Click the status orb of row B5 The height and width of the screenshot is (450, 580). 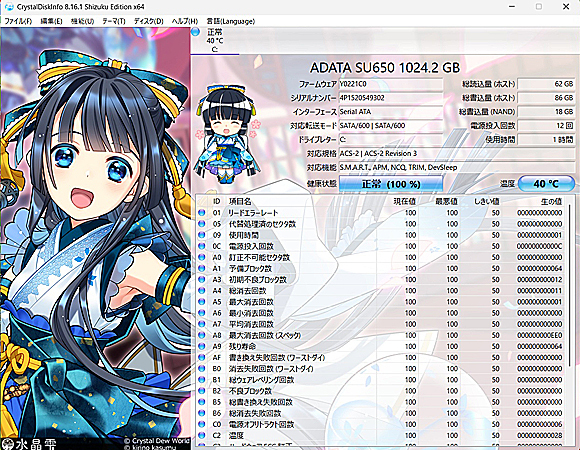click(202, 402)
